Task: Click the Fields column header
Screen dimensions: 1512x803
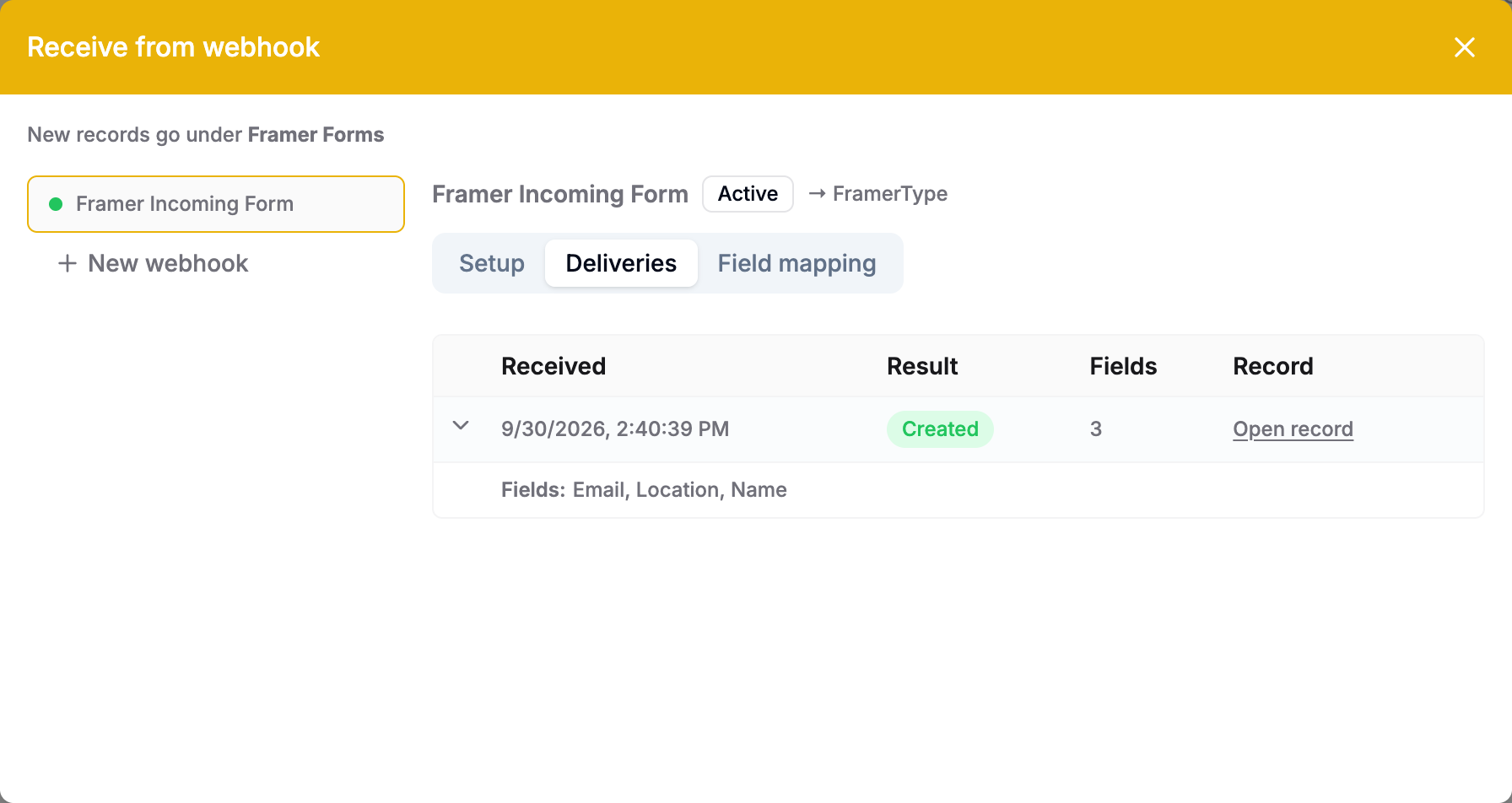Action: pos(1123,366)
